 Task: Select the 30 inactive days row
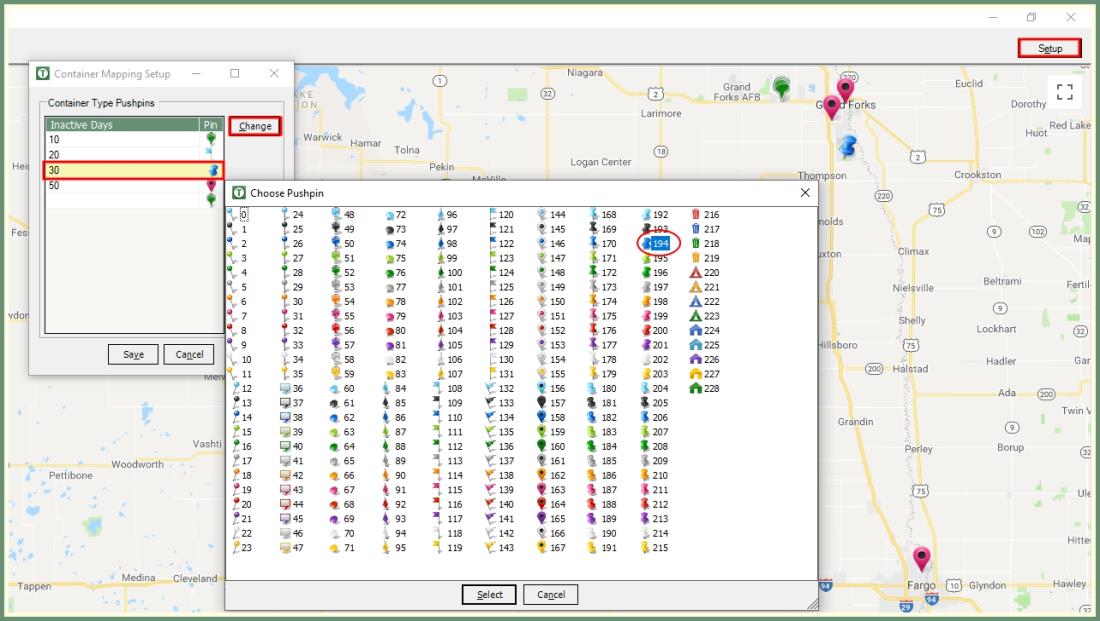pyautogui.click(x=134, y=171)
